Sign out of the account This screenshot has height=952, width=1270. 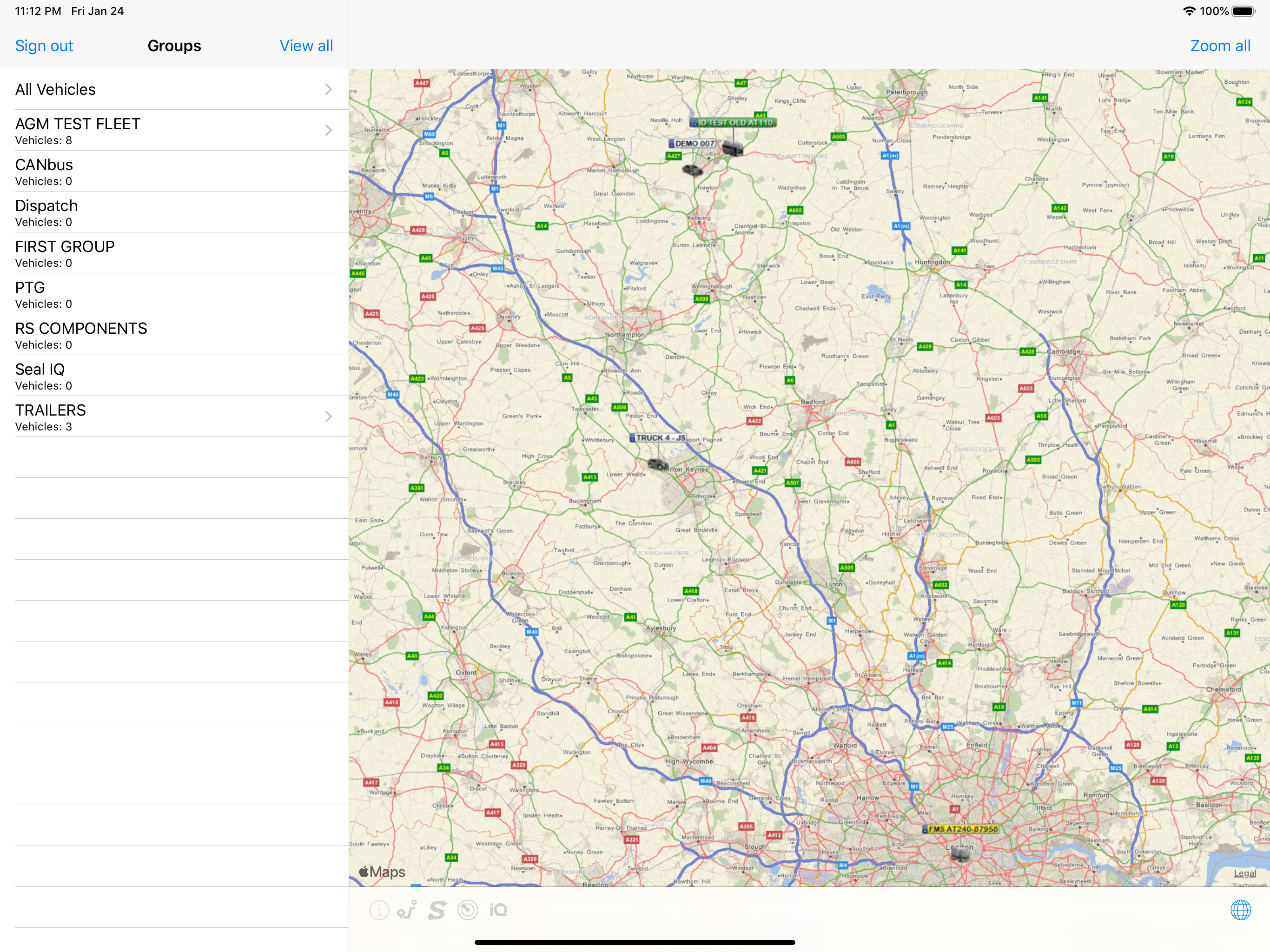point(44,46)
